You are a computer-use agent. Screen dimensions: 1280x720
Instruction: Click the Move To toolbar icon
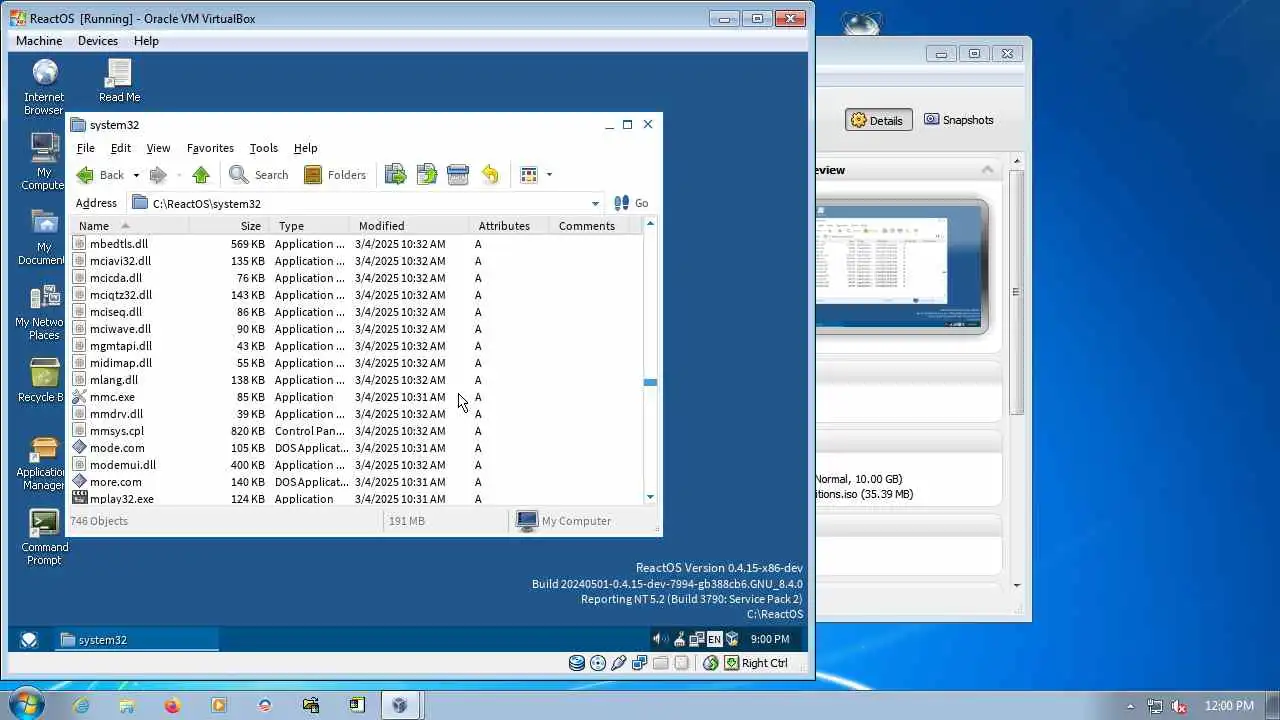pyautogui.click(x=396, y=175)
